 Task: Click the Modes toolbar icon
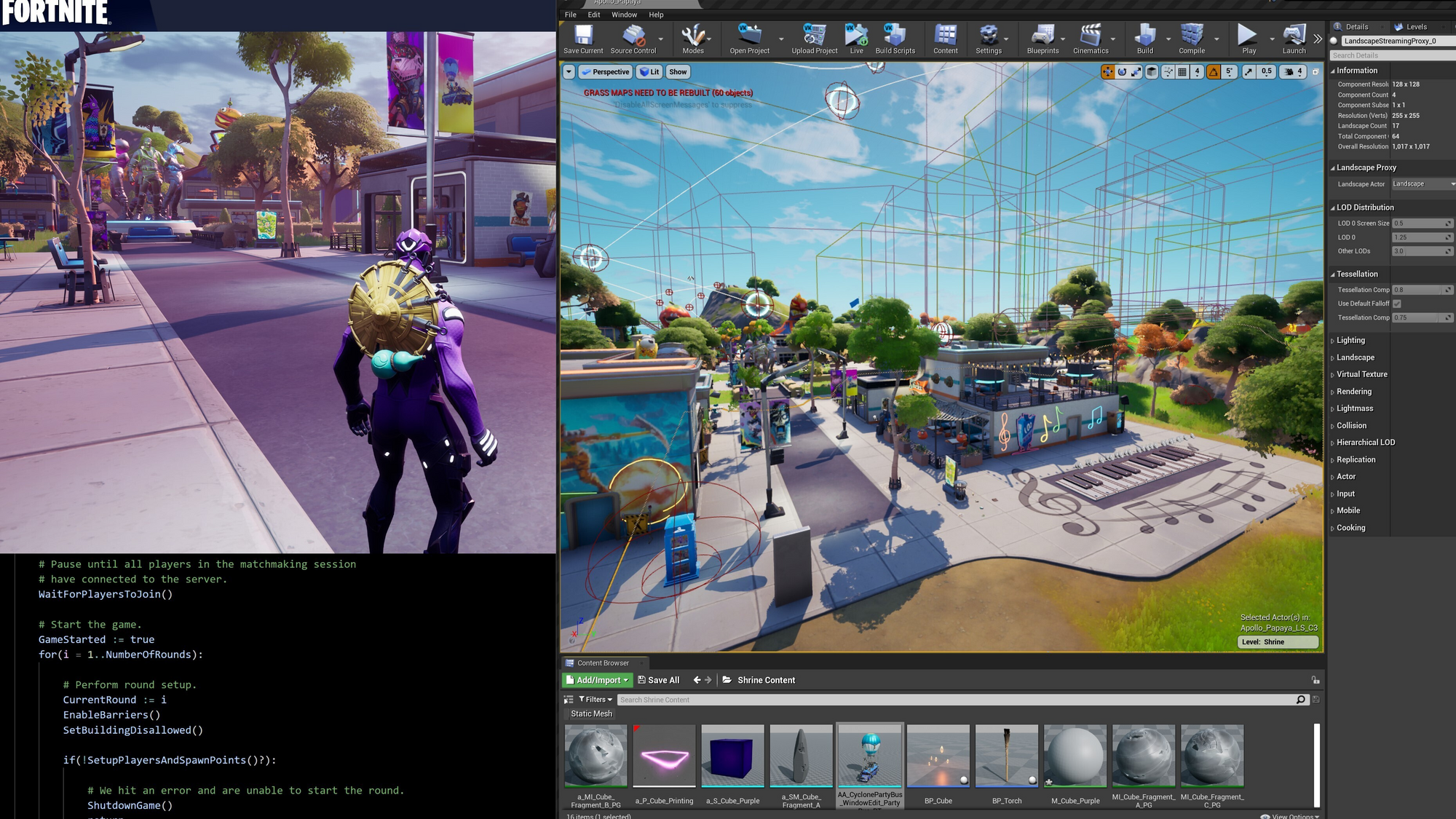[x=693, y=38]
